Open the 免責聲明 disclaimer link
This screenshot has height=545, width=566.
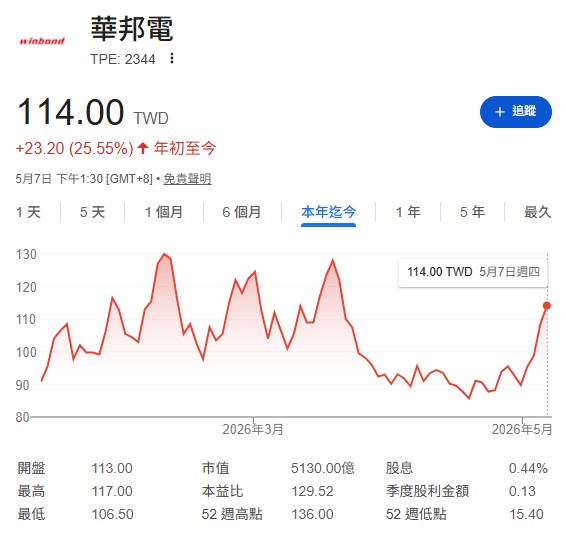point(187,179)
